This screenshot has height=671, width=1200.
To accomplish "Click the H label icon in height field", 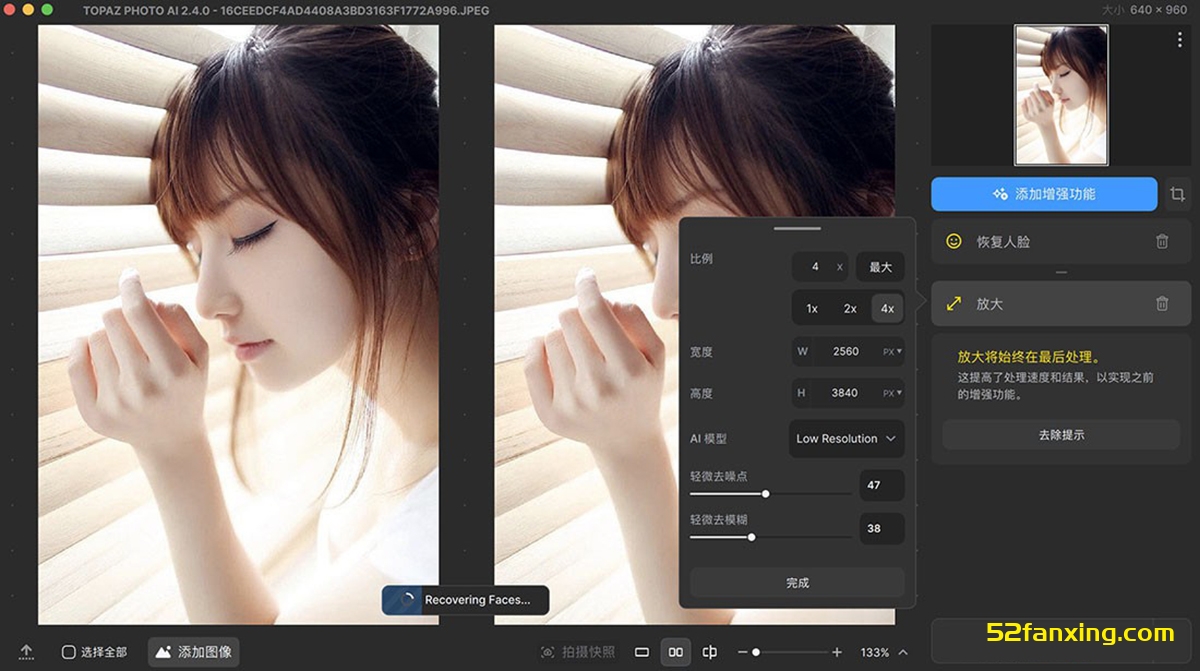I will pyautogui.click(x=801, y=393).
